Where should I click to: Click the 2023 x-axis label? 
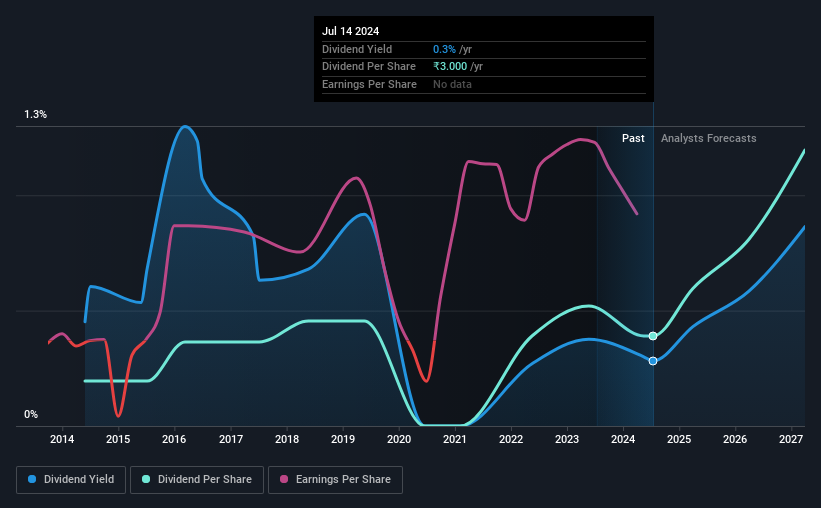[567, 439]
